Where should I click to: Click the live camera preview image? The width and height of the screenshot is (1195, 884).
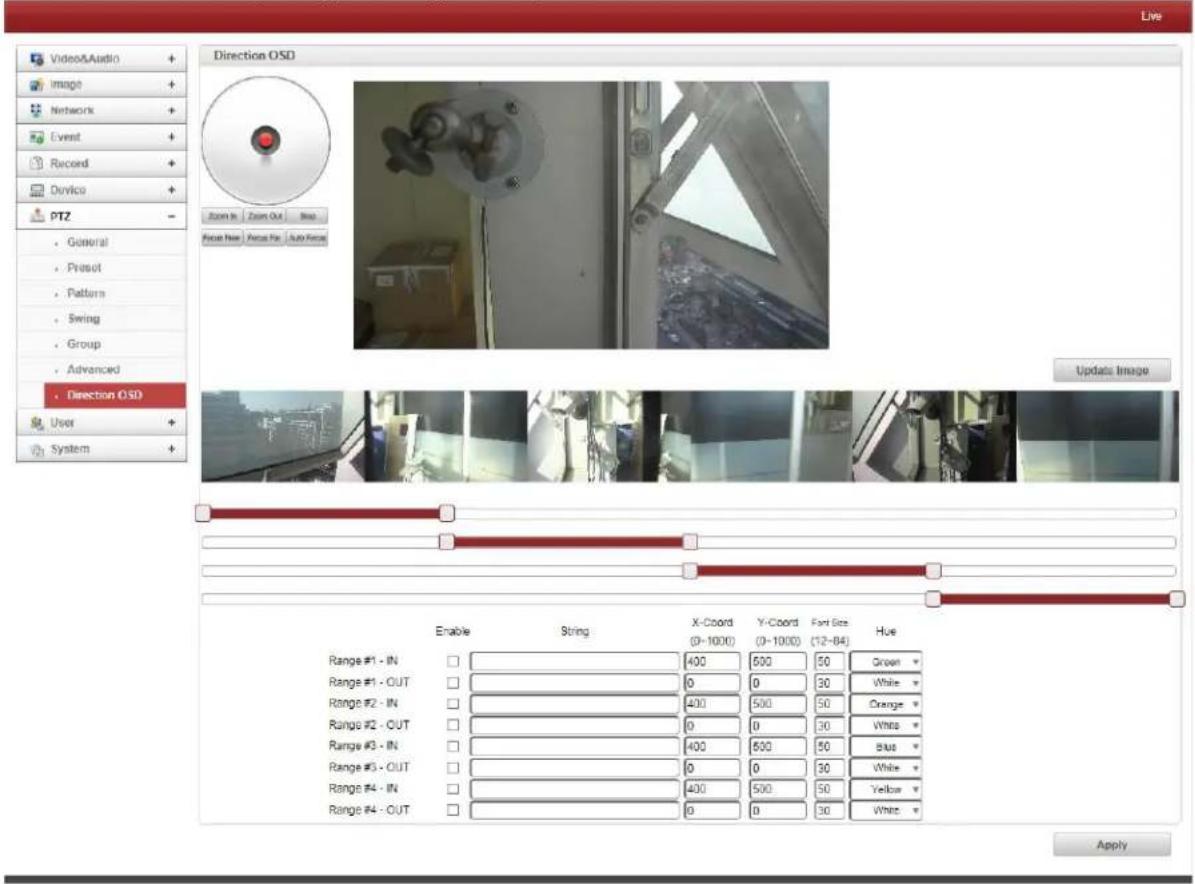coord(591,215)
